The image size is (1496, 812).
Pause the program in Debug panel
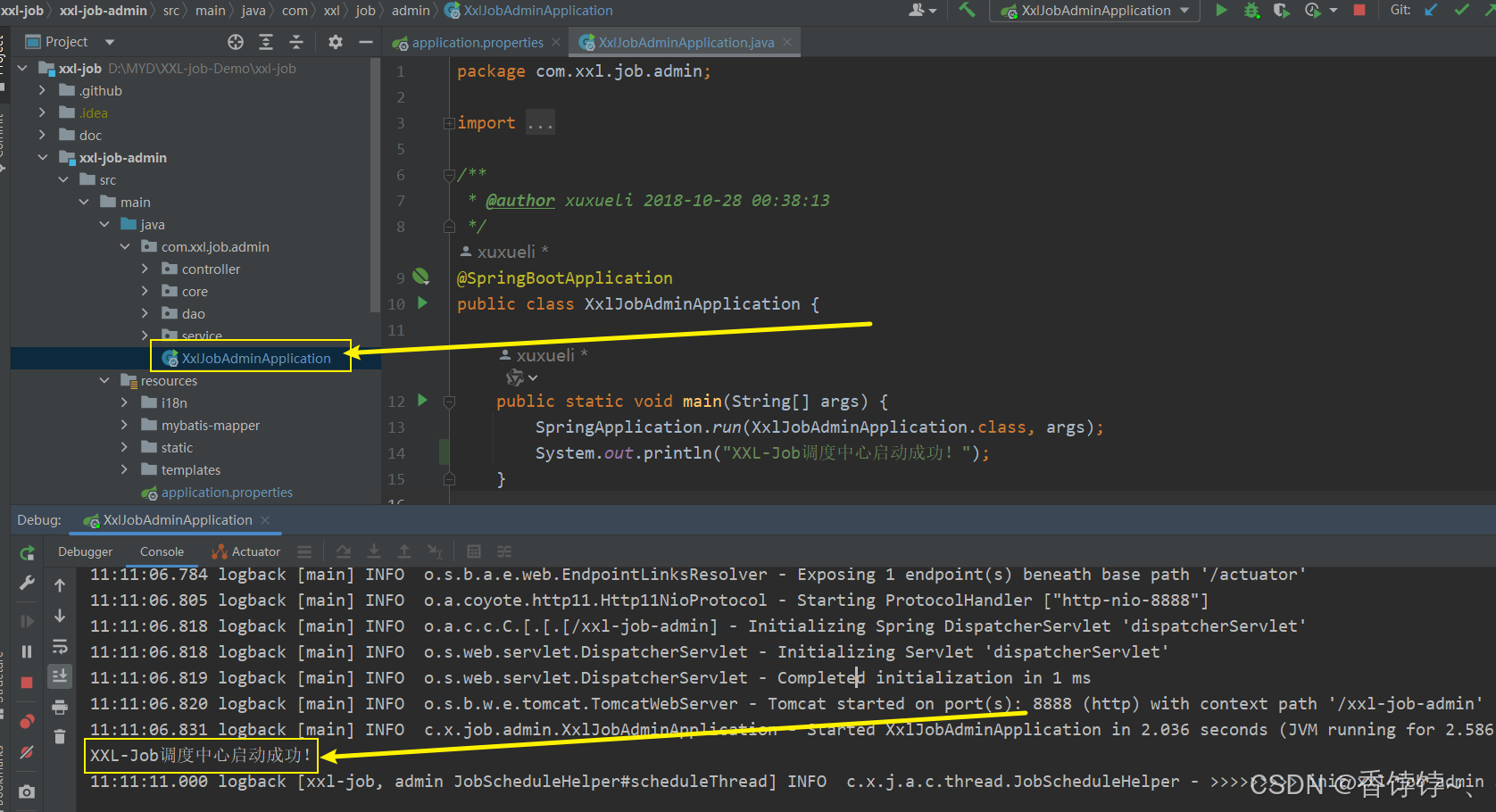pyautogui.click(x=27, y=651)
